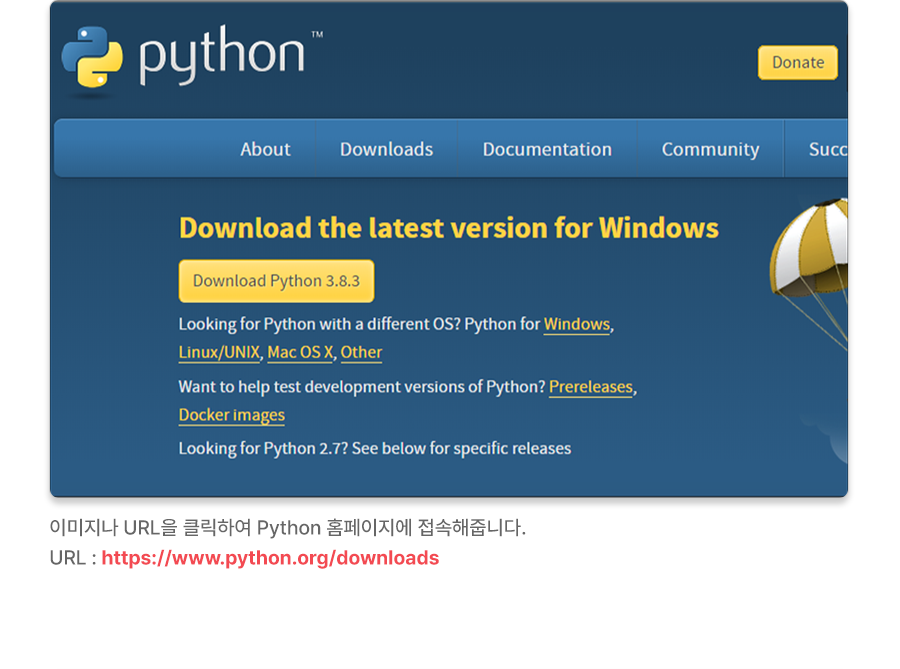Screen dimensions: 900x669
Task: Select the Documentation menu item
Action: [x=547, y=149]
